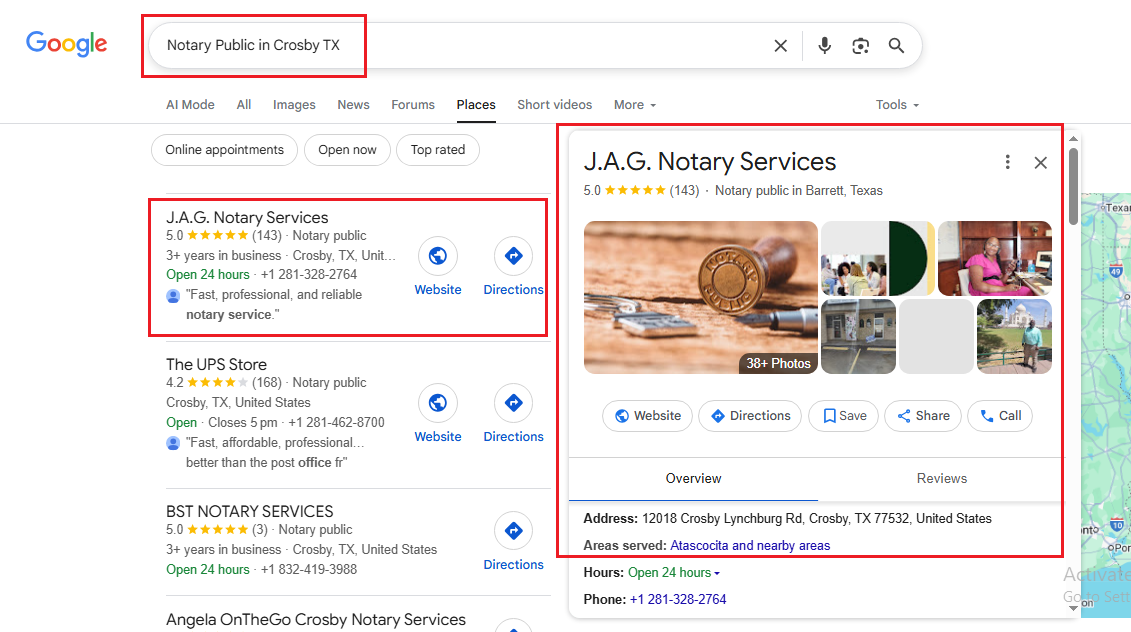This screenshot has width=1131, height=632.
Task: Clear the search box text
Action: coord(780,46)
